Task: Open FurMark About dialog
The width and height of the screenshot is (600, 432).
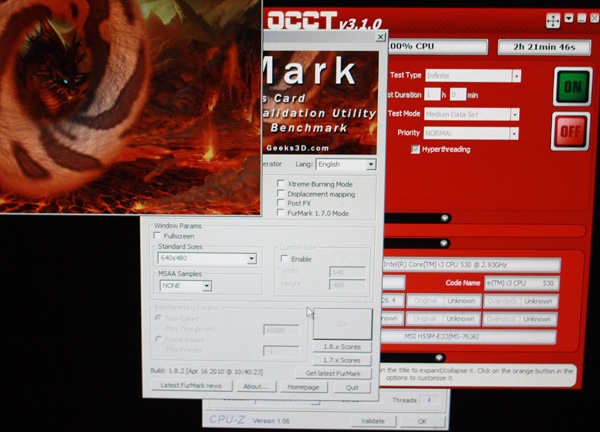Action: pos(256,386)
